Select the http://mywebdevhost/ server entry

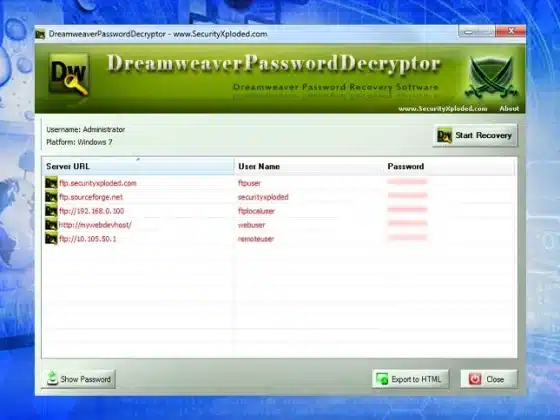tap(95, 225)
